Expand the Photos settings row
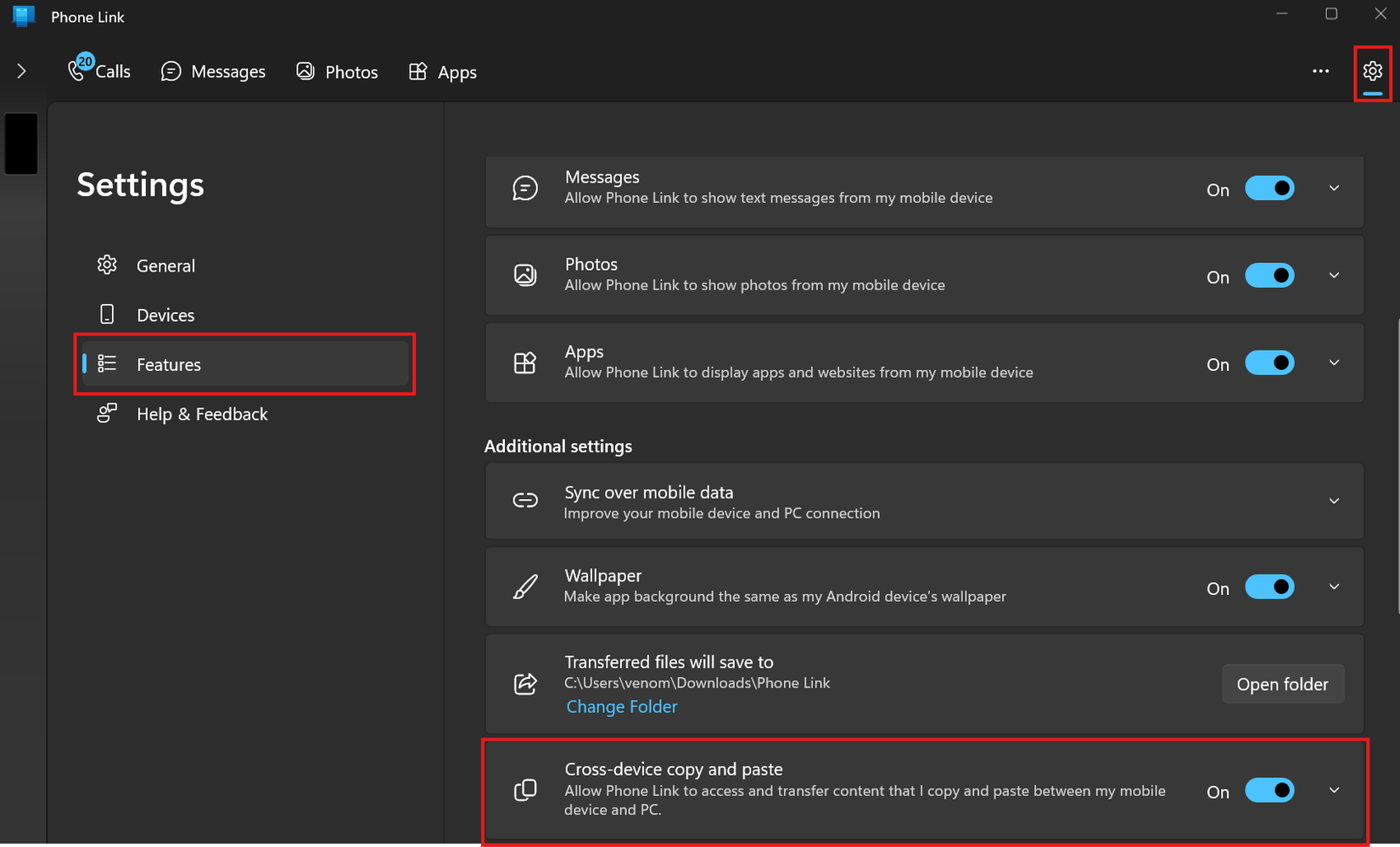Screen dimensions: 1400x847 1334,275
